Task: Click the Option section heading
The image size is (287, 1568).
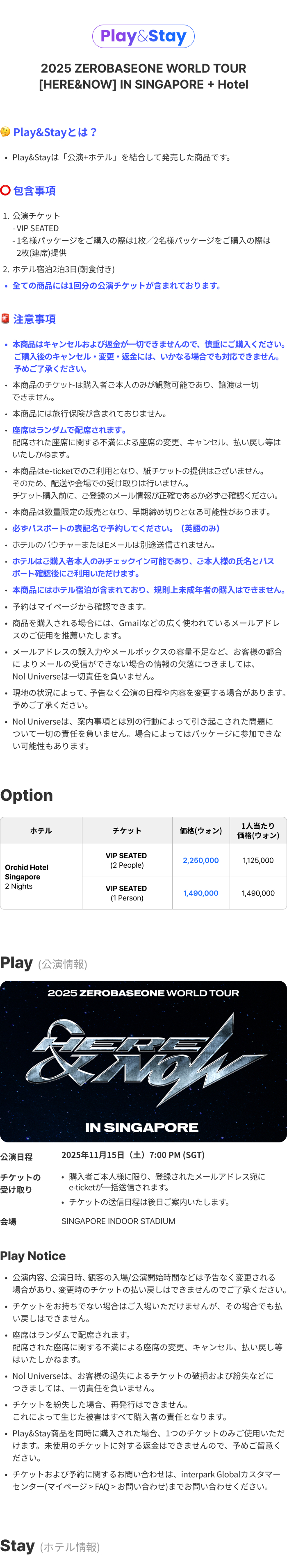Action: point(27,795)
